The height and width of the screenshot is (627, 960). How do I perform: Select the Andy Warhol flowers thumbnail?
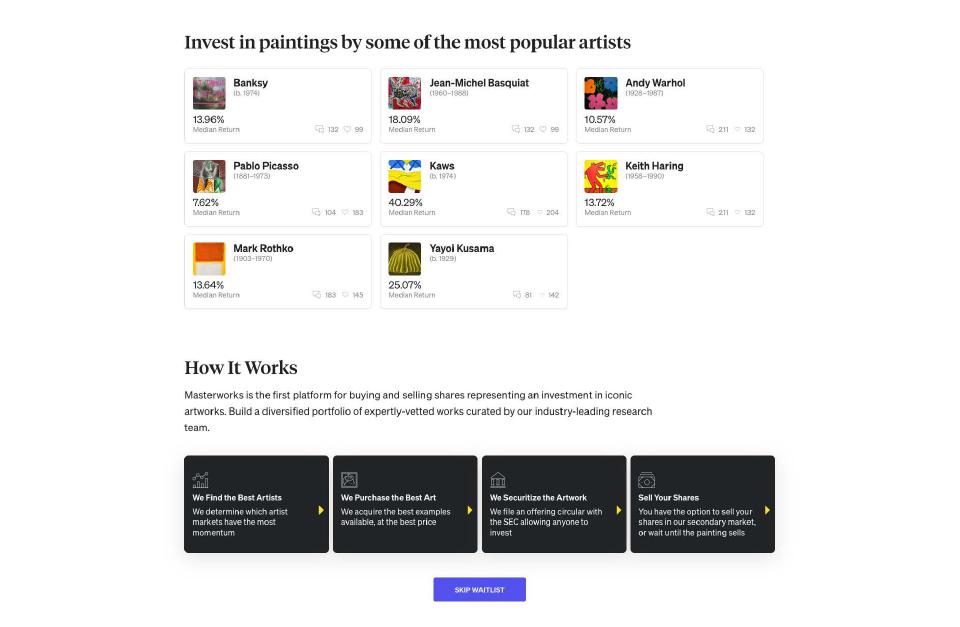(601, 93)
